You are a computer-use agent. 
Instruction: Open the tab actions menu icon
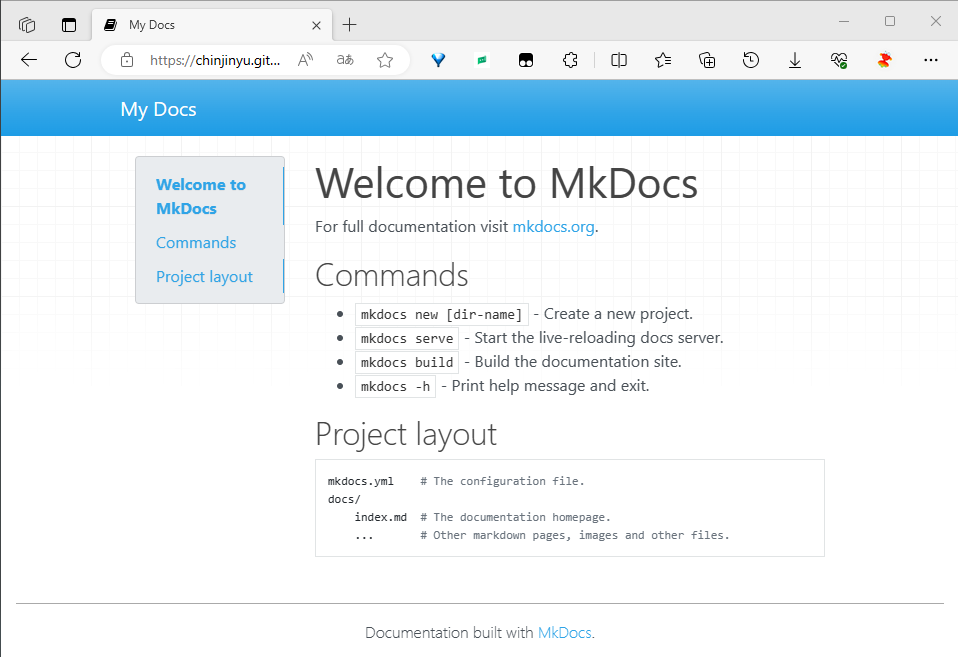tap(69, 25)
